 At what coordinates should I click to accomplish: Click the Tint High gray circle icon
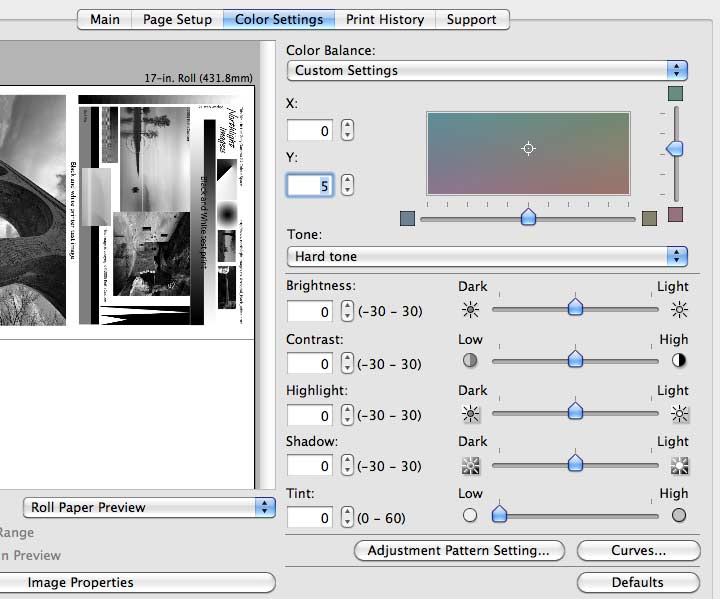[679, 515]
